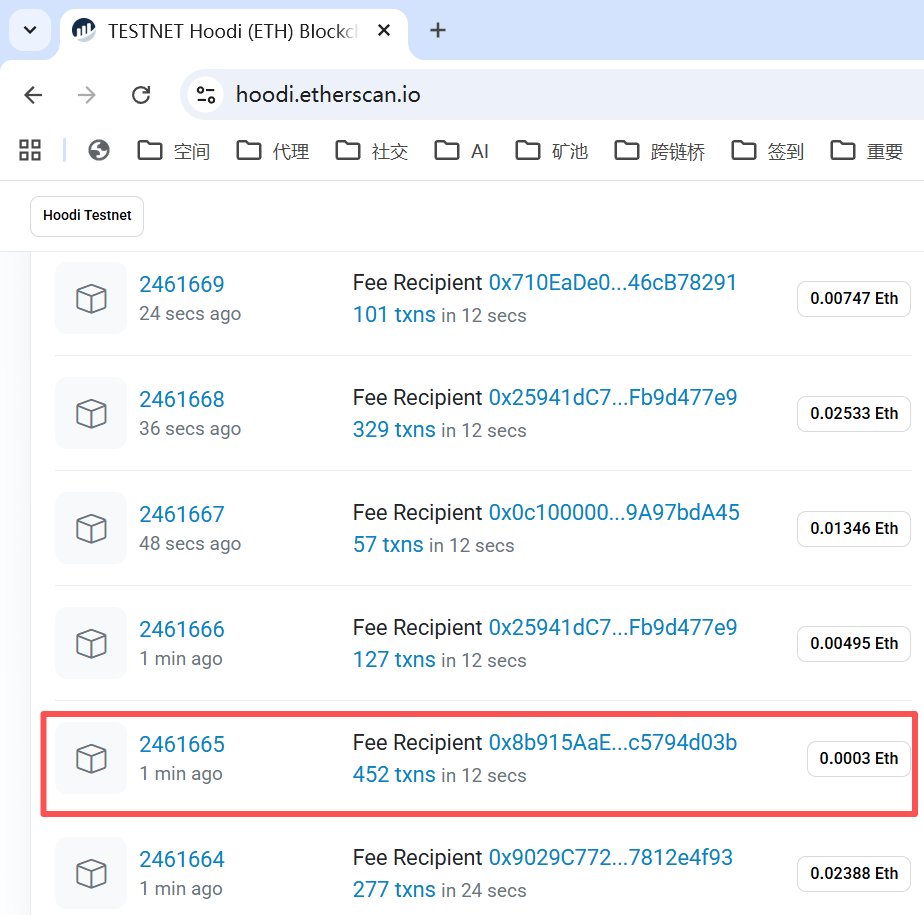
Task: Open the 重要 bookmark folder
Action: point(867,151)
